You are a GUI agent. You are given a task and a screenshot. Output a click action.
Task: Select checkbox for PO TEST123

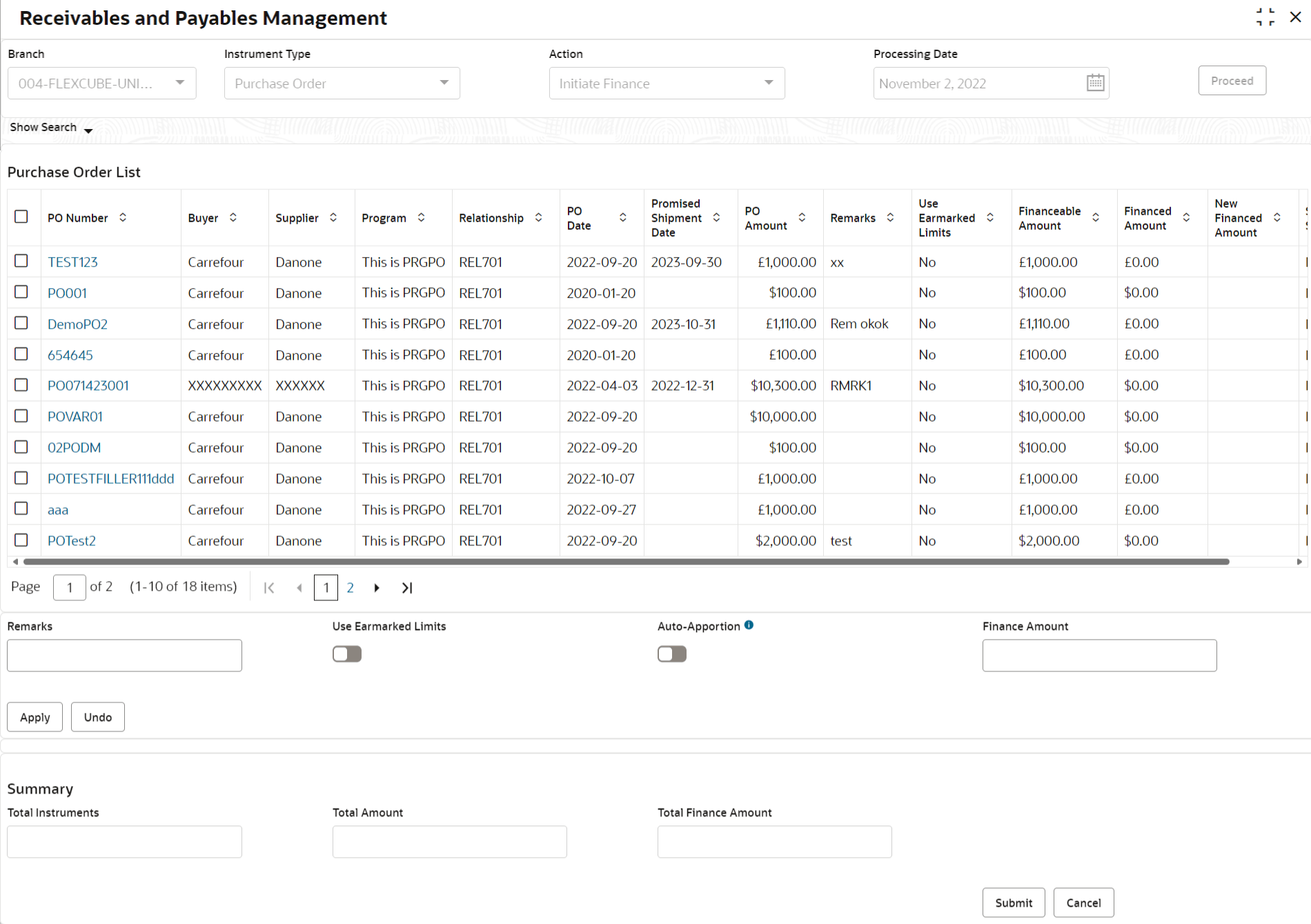21,262
